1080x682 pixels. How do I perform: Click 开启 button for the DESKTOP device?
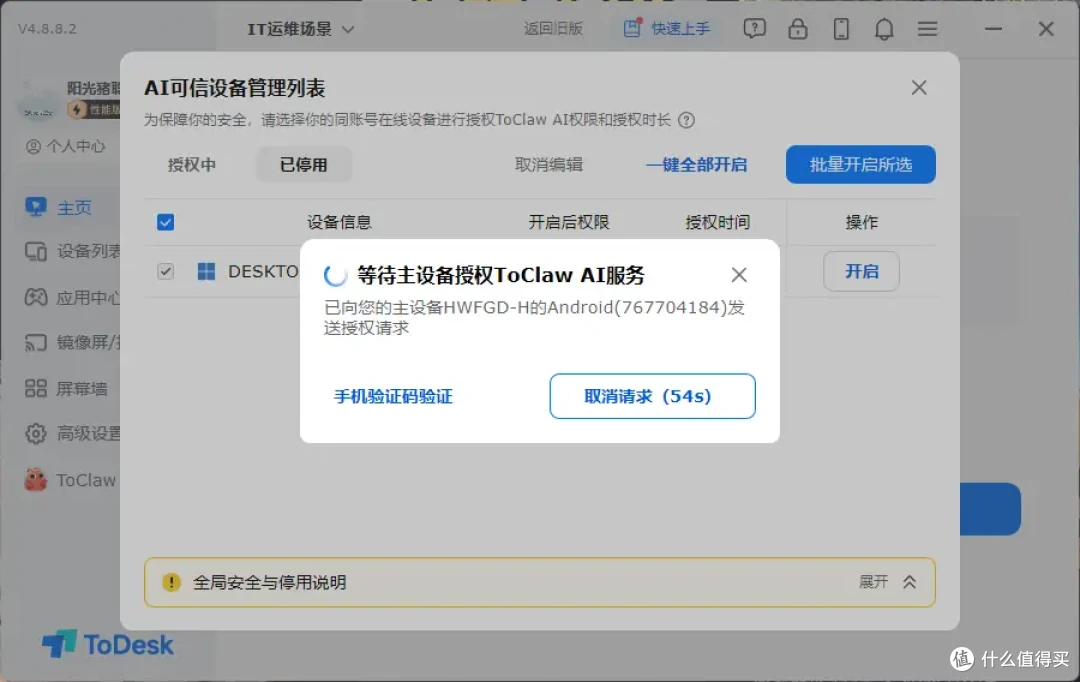(861, 271)
